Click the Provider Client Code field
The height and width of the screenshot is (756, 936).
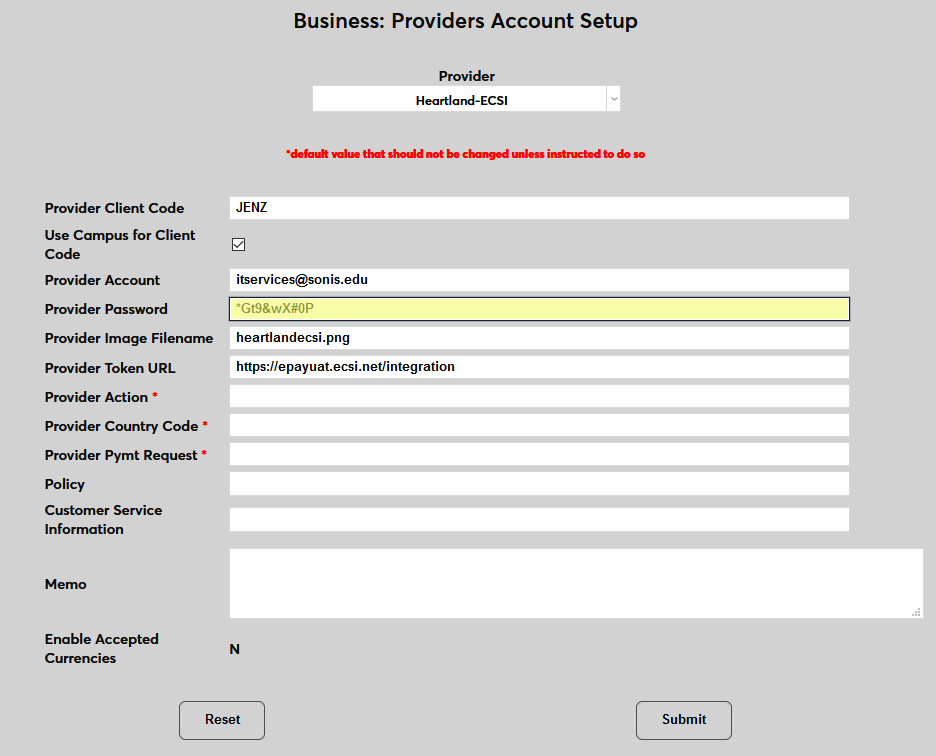pos(539,208)
